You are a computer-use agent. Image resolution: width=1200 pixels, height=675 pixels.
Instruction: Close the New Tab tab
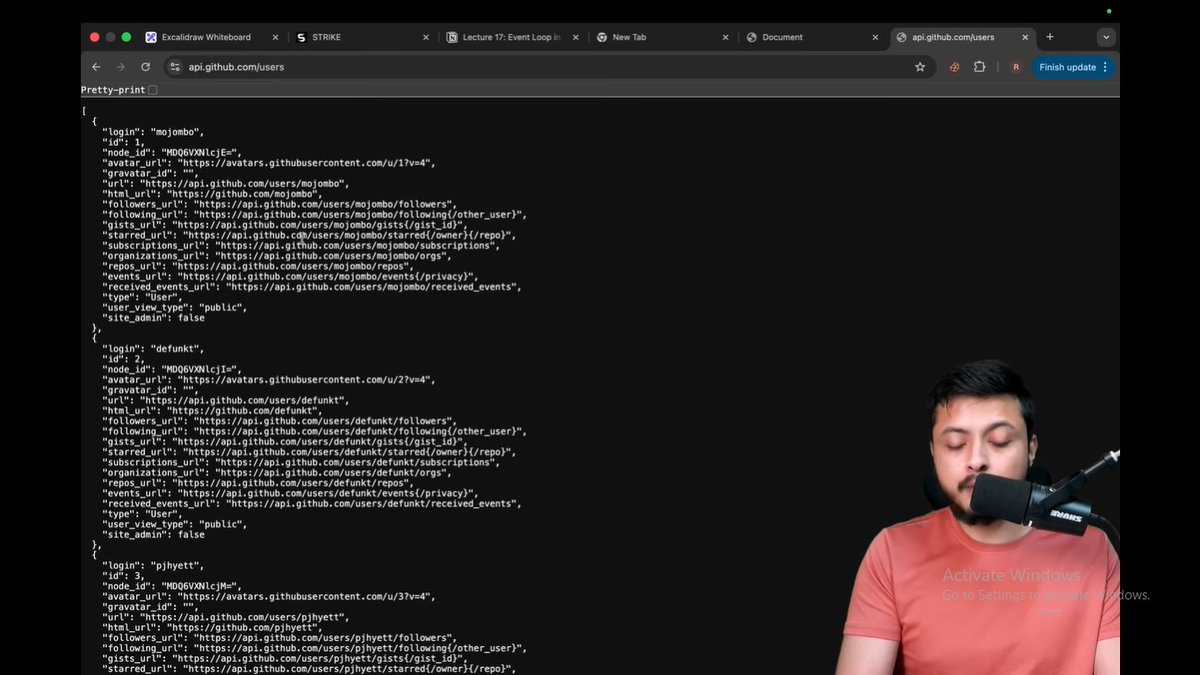726,37
